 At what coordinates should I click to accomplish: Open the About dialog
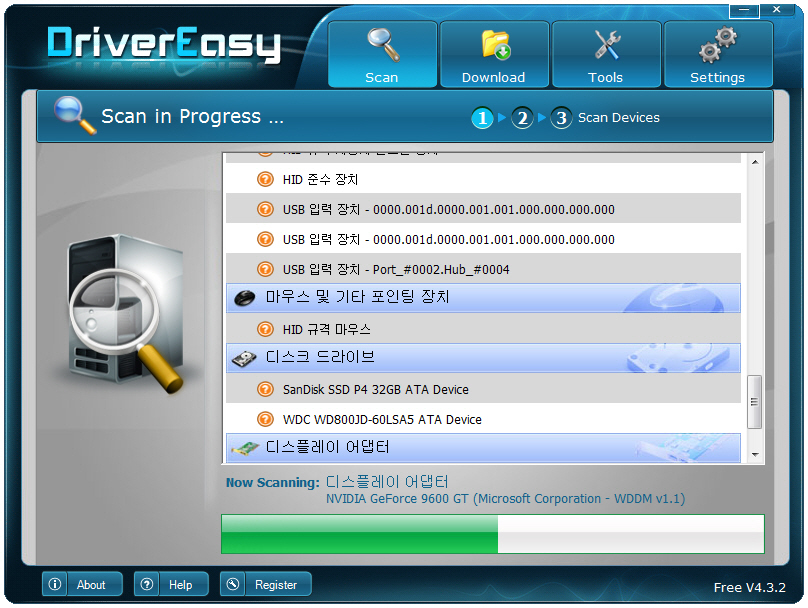[x=82, y=584]
